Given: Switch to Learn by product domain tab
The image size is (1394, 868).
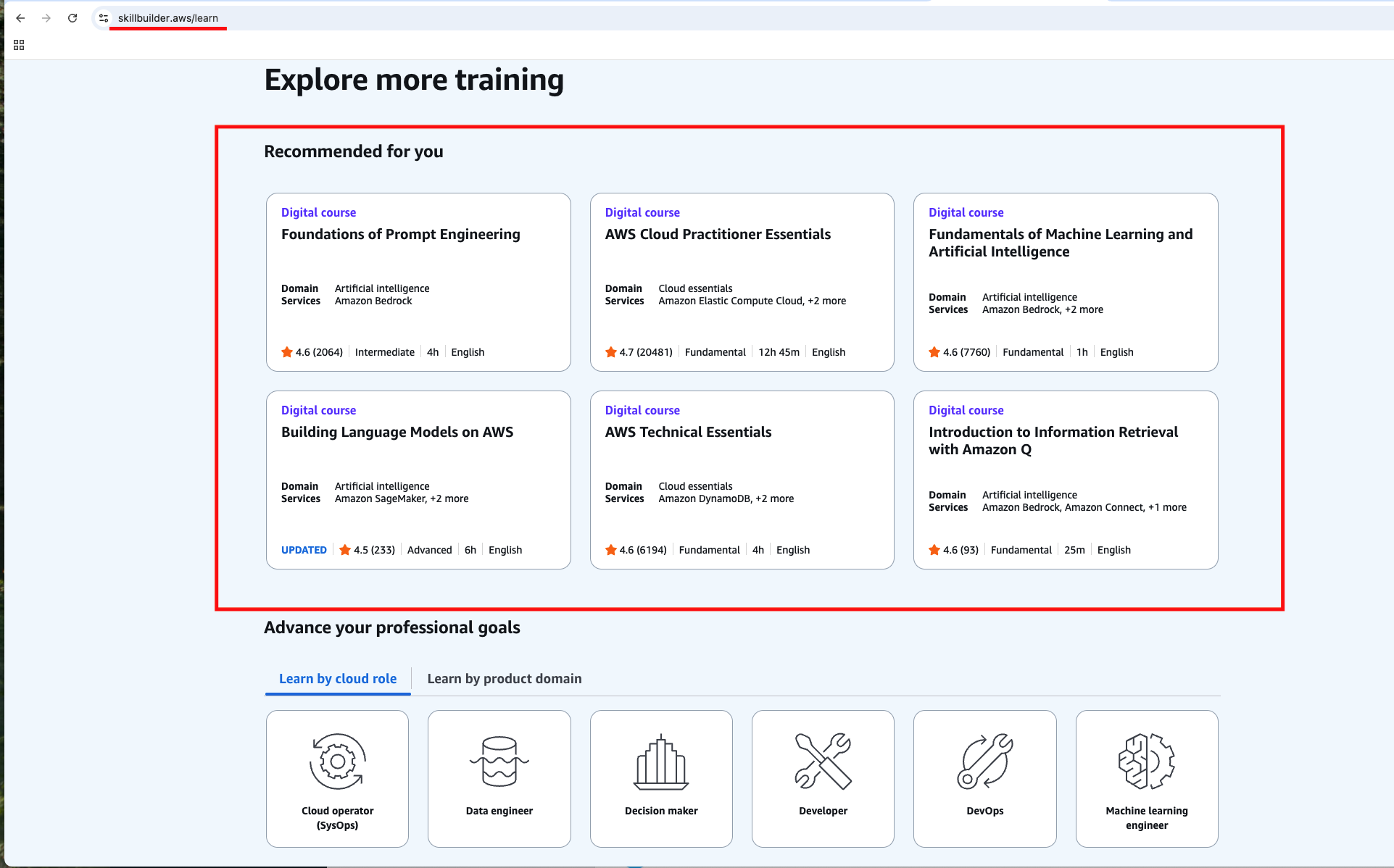Looking at the screenshot, I should click(505, 679).
